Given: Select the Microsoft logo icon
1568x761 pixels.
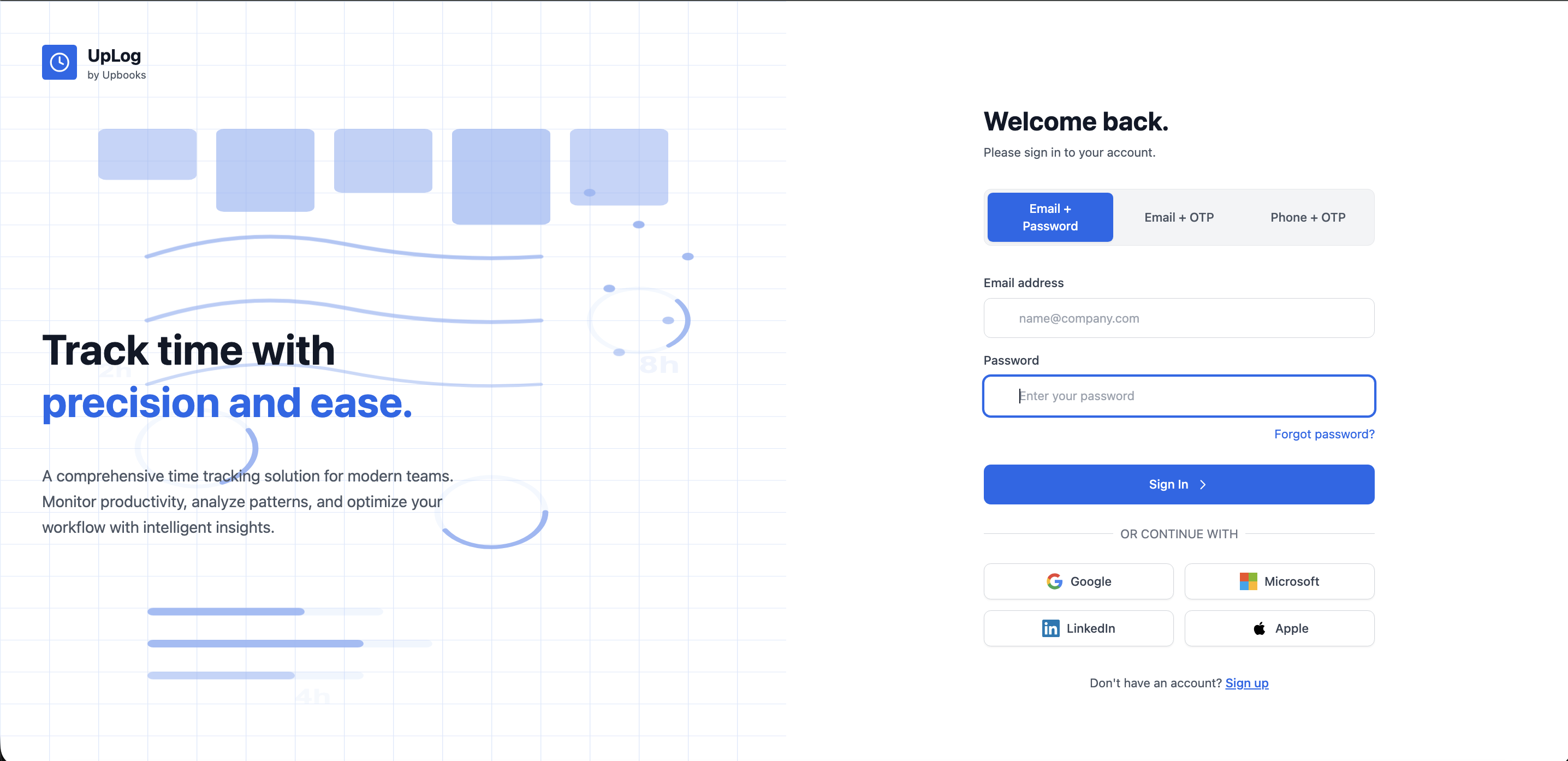Looking at the screenshot, I should [x=1249, y=581].
